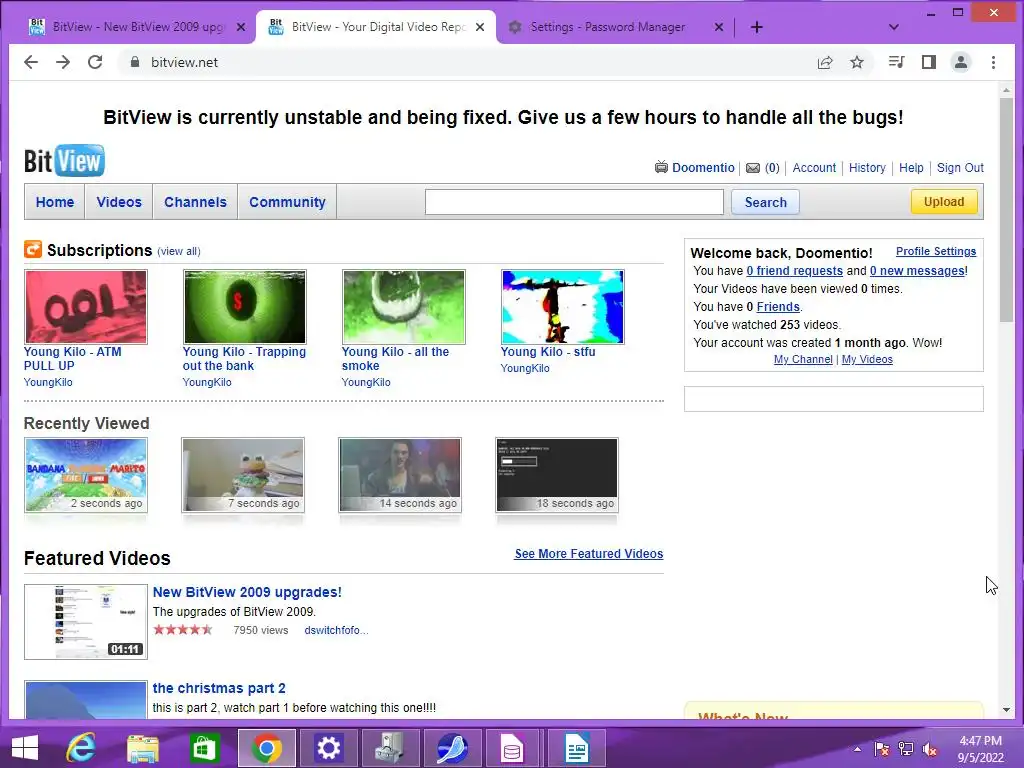Switch to Settings - Password Manager tab
Screen dimensions: 1024x768
coord(607,27)
